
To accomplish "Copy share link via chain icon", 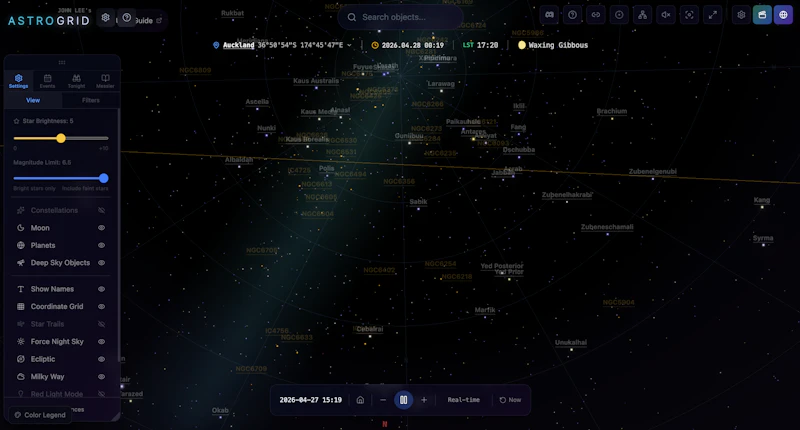I will pos(595,15).
